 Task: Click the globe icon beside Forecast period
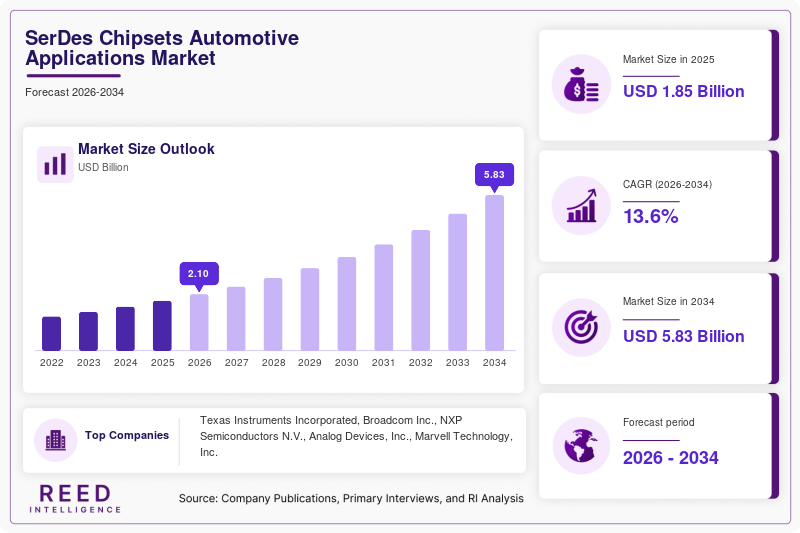(581, 446)
